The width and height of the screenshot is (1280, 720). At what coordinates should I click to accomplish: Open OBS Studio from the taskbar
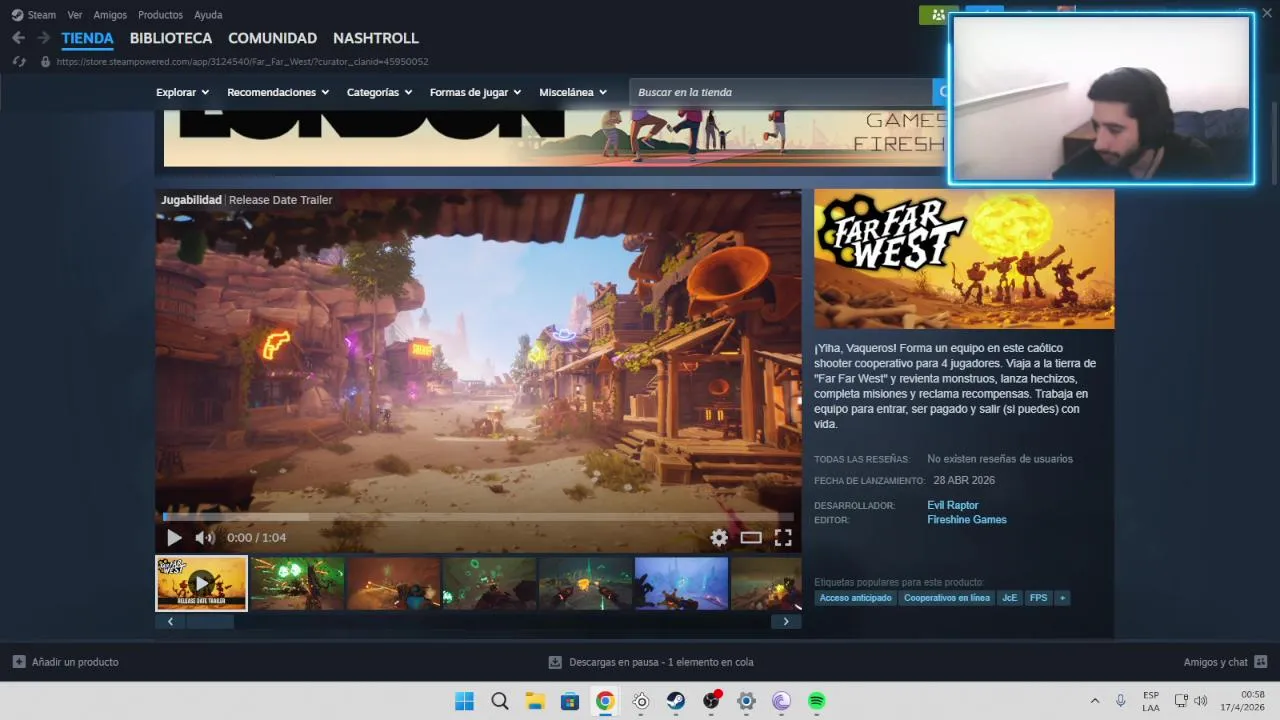(x=711, y=701)
